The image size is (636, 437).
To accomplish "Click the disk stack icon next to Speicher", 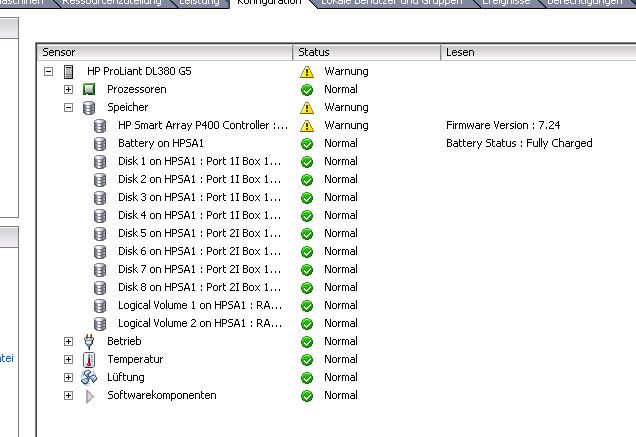I will (89, 108).
